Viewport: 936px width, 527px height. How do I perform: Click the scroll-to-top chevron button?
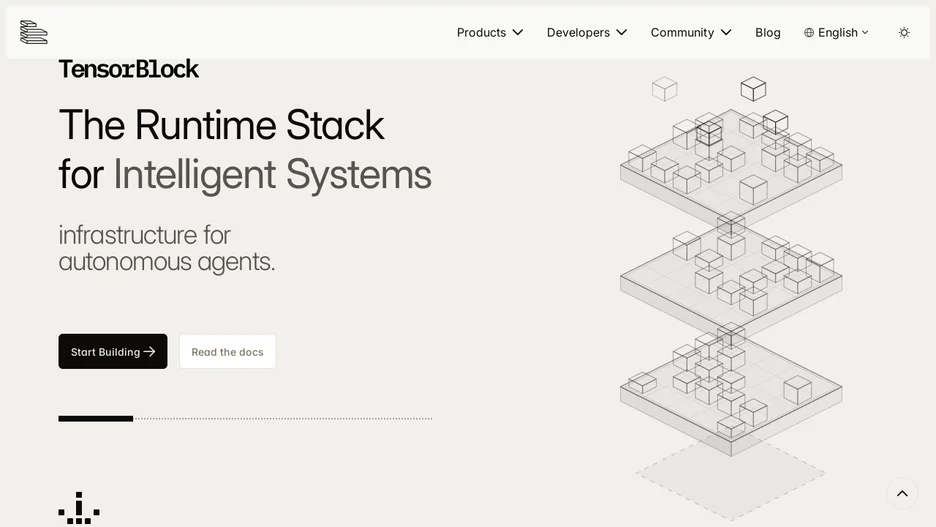tap(902, 493)
